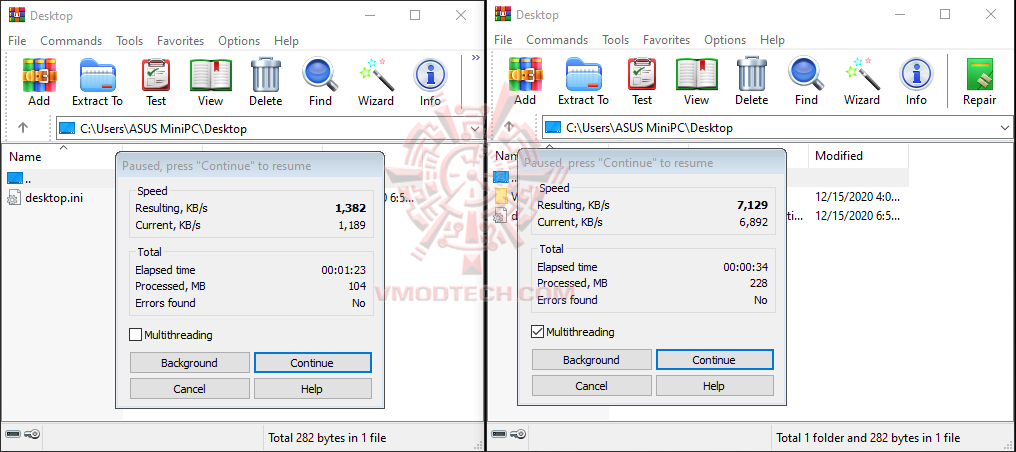Click Continue button in right dialog

[714, 359]
